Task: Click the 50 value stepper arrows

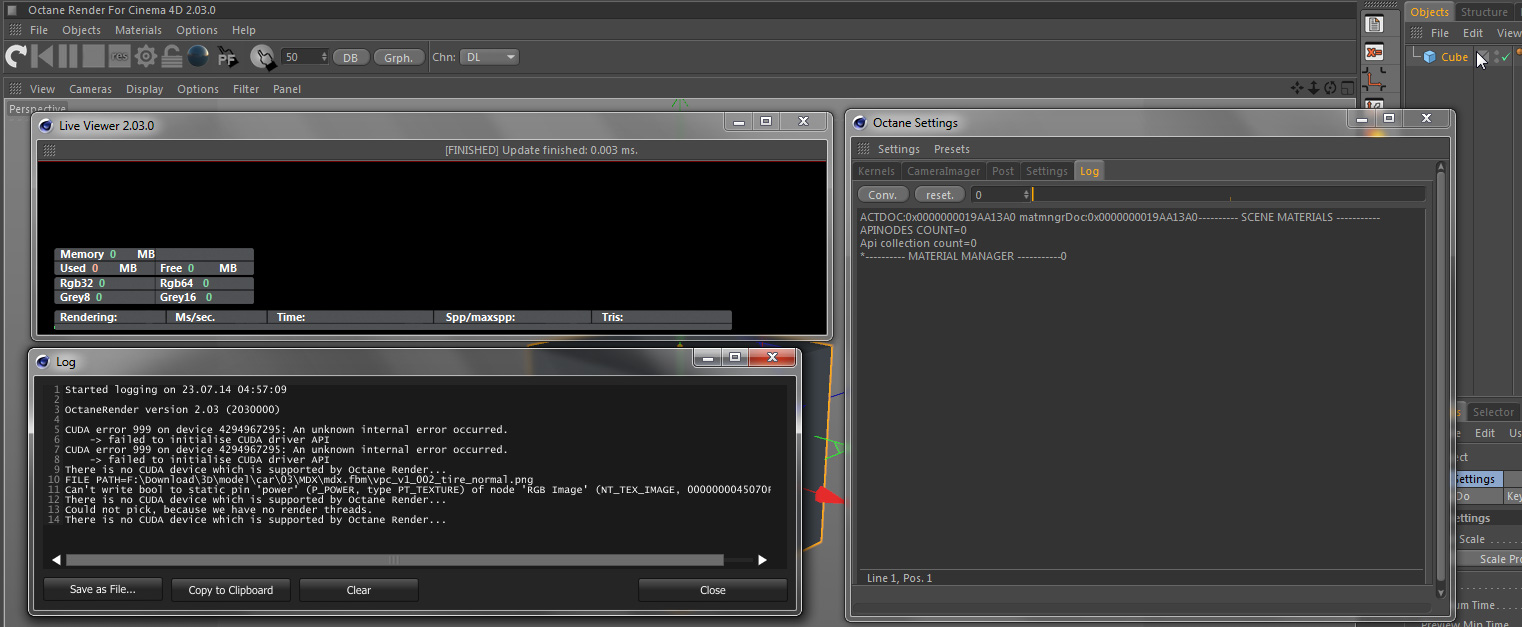Action: 324,57
